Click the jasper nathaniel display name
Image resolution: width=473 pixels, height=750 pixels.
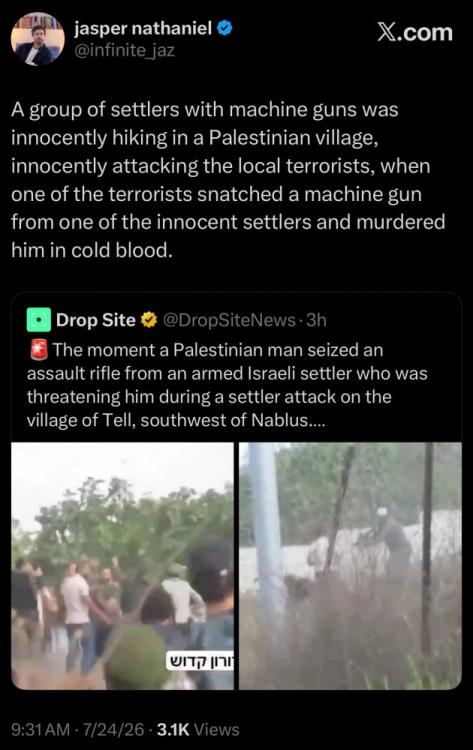click(143, 29)
